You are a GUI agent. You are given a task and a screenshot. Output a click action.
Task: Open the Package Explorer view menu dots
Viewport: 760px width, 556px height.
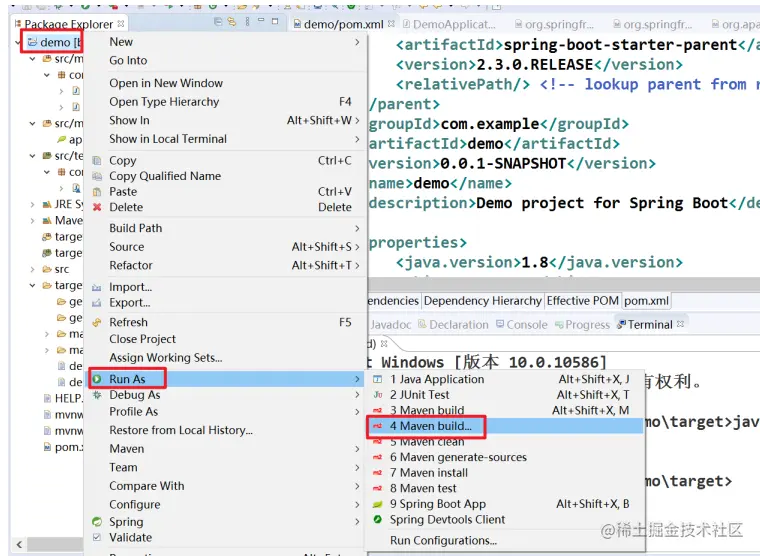(x=247, y=21)
